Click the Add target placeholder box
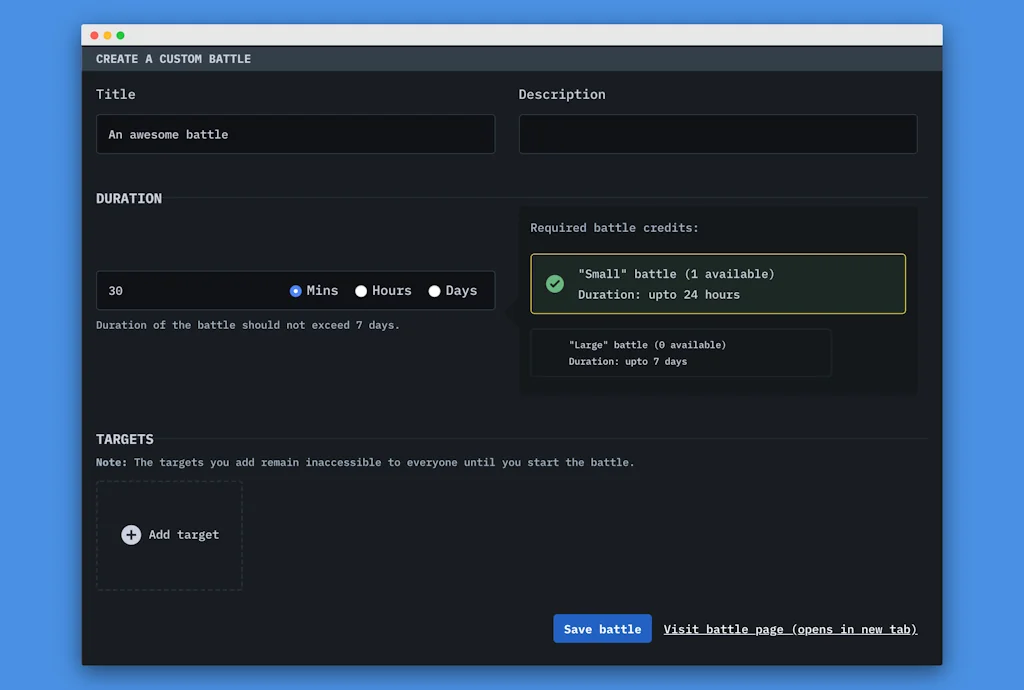 click(169, 535)
